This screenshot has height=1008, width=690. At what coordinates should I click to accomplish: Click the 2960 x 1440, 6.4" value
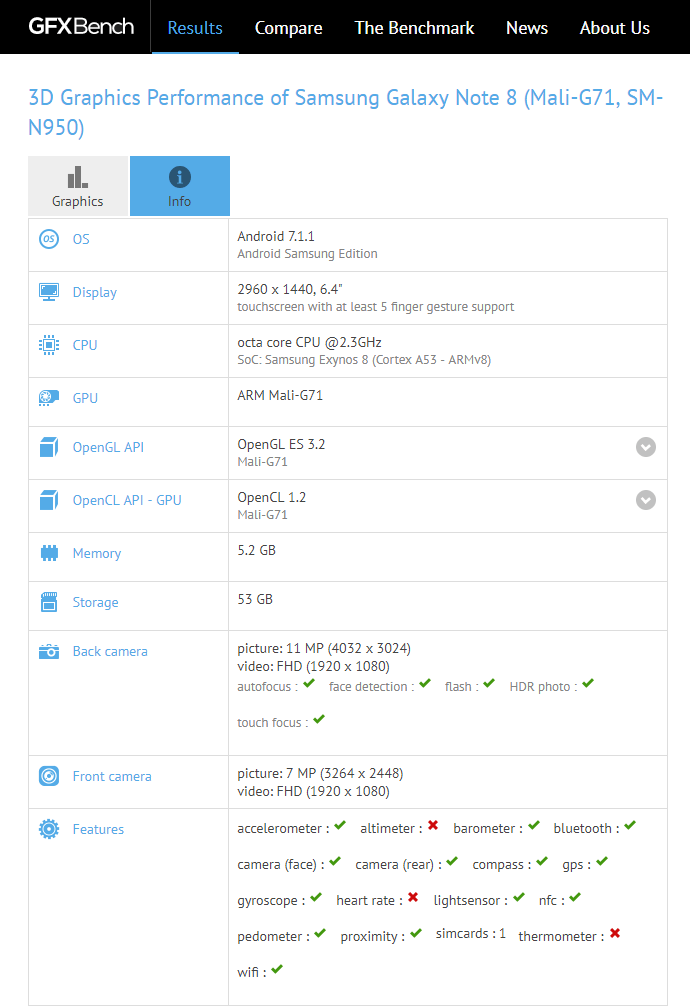289,289
